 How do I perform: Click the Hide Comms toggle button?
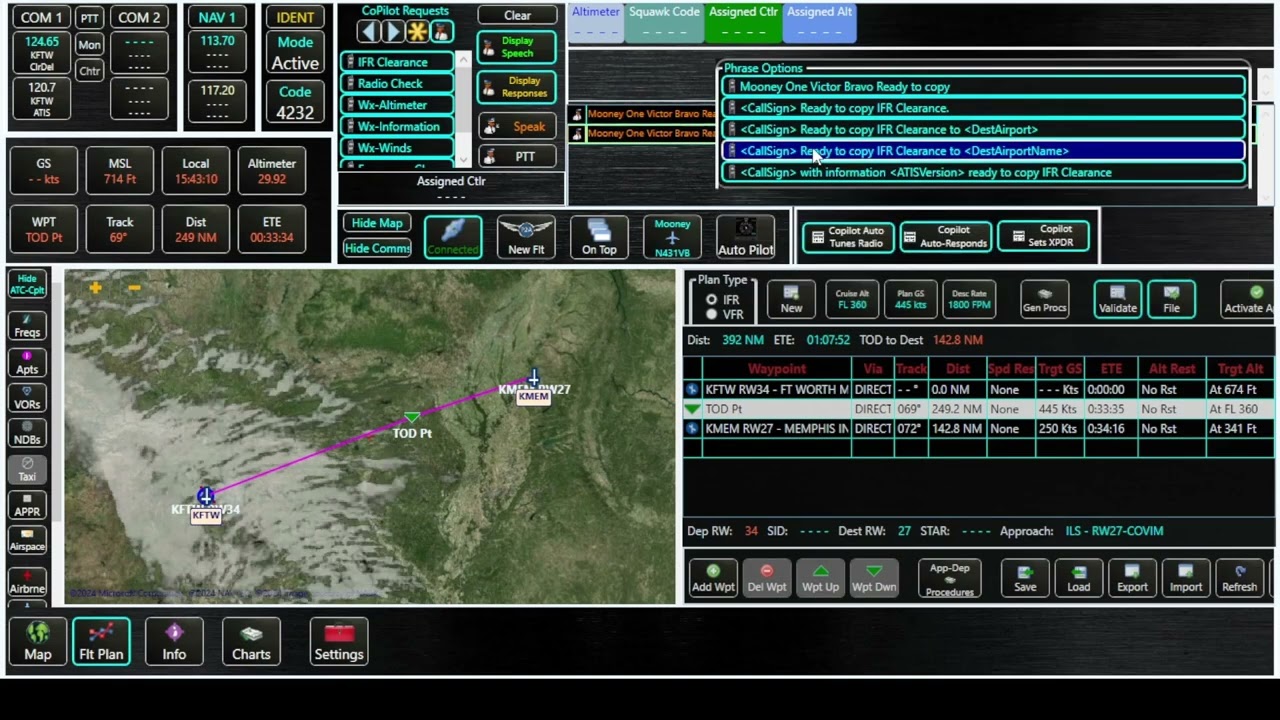point(377,248)
